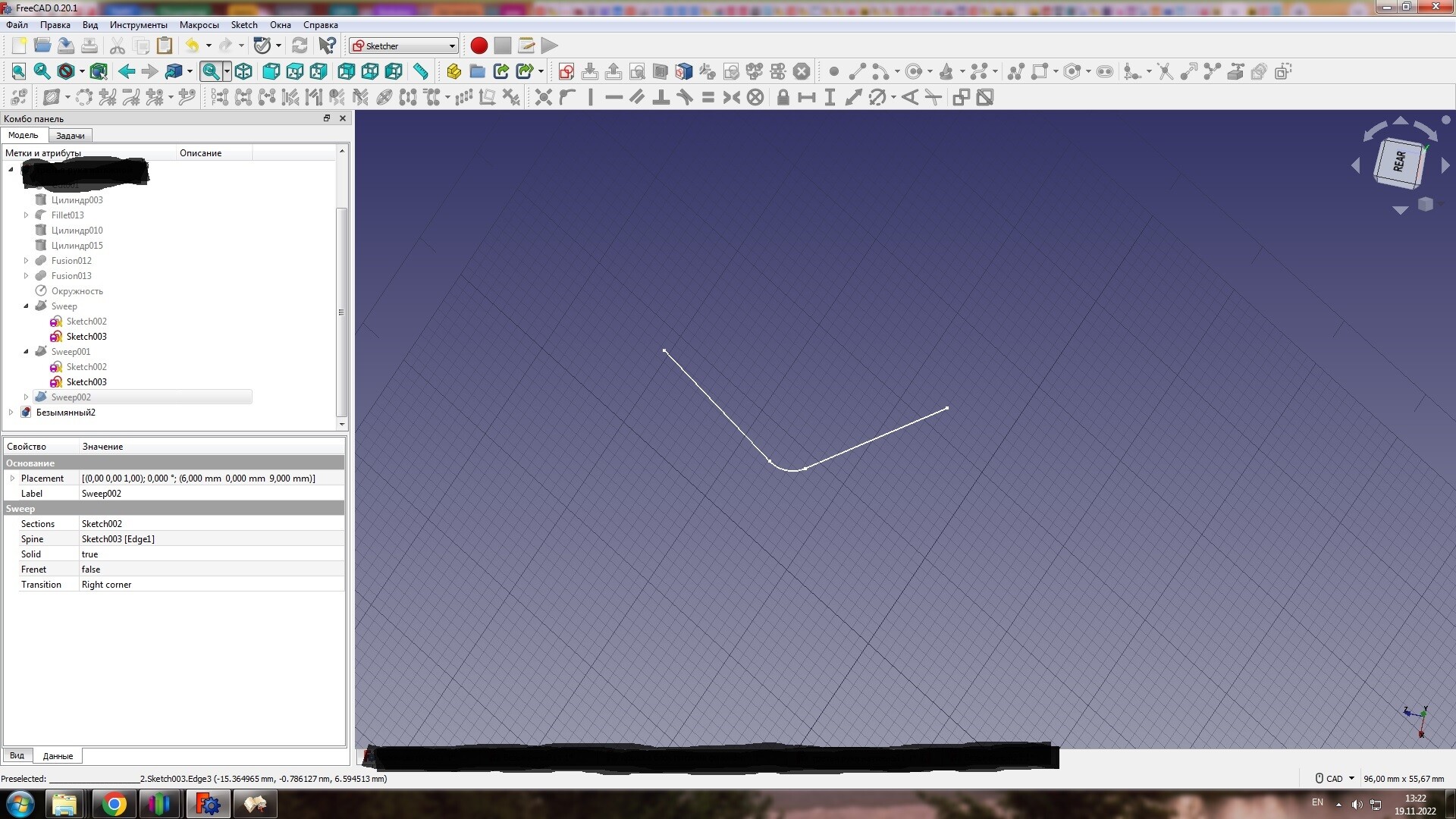Start macro recording with red button
Screen dimensions: 1456x819
click(x=479, y=45)
